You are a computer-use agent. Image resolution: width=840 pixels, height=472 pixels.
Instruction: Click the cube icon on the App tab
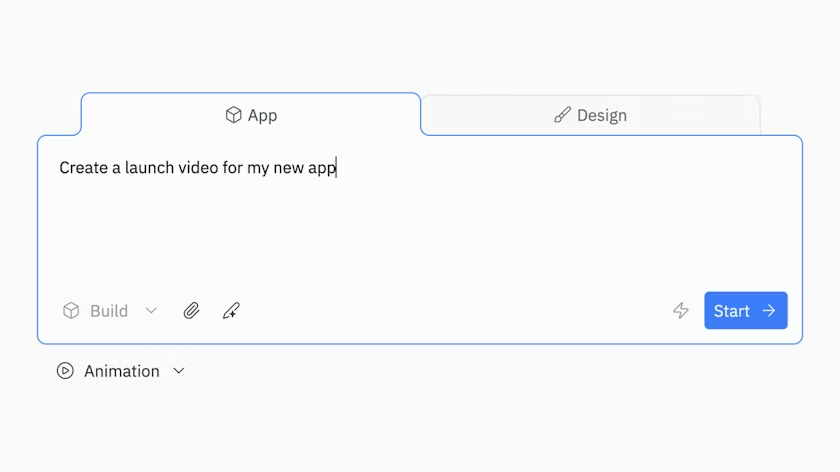click(x=233, y=115)
